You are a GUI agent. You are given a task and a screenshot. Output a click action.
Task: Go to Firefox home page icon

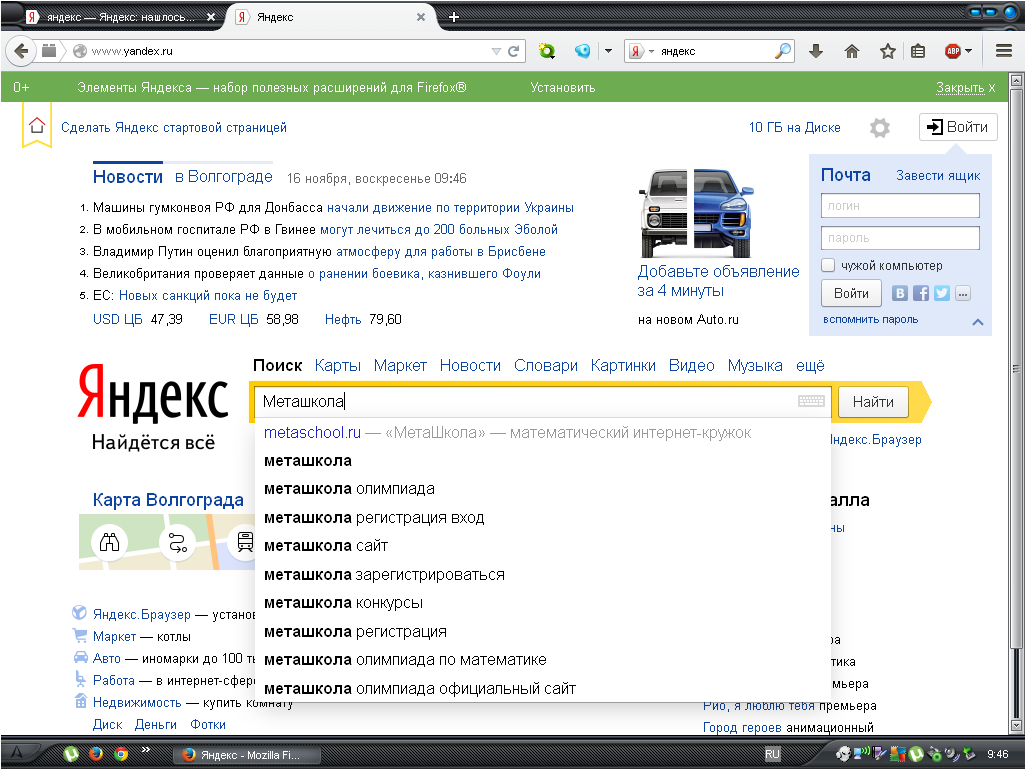tap(851, 51)
